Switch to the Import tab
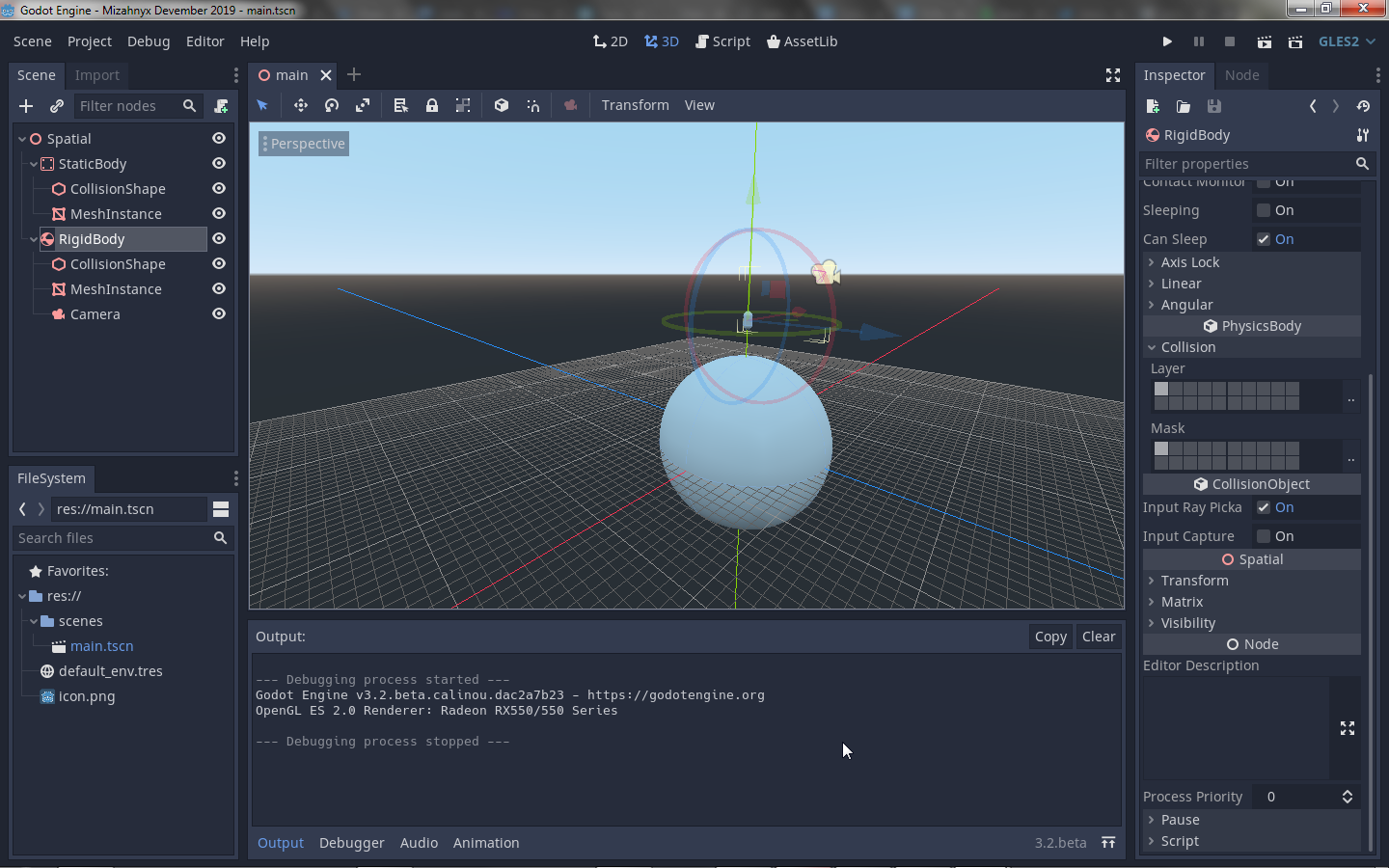The image size is (1389, 868). click(x=97, y=75)
